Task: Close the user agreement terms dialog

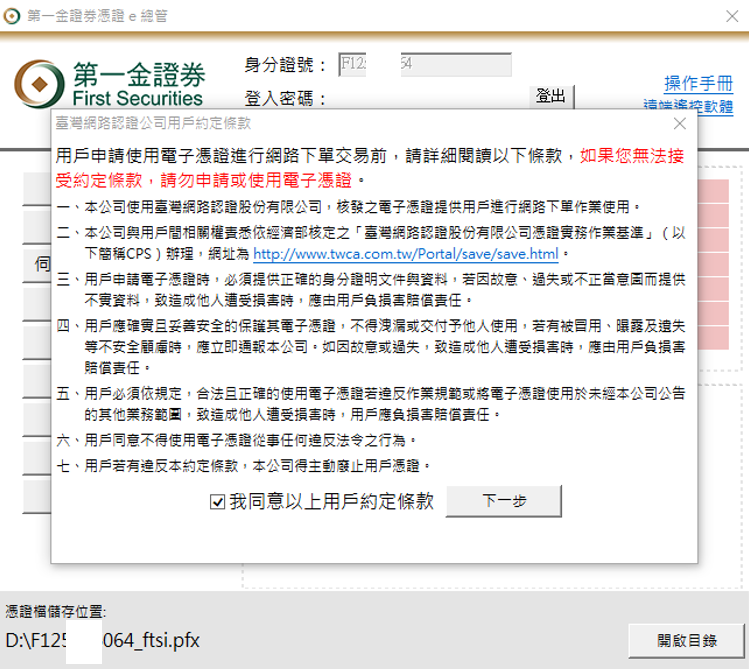Action: coord(679,124)
